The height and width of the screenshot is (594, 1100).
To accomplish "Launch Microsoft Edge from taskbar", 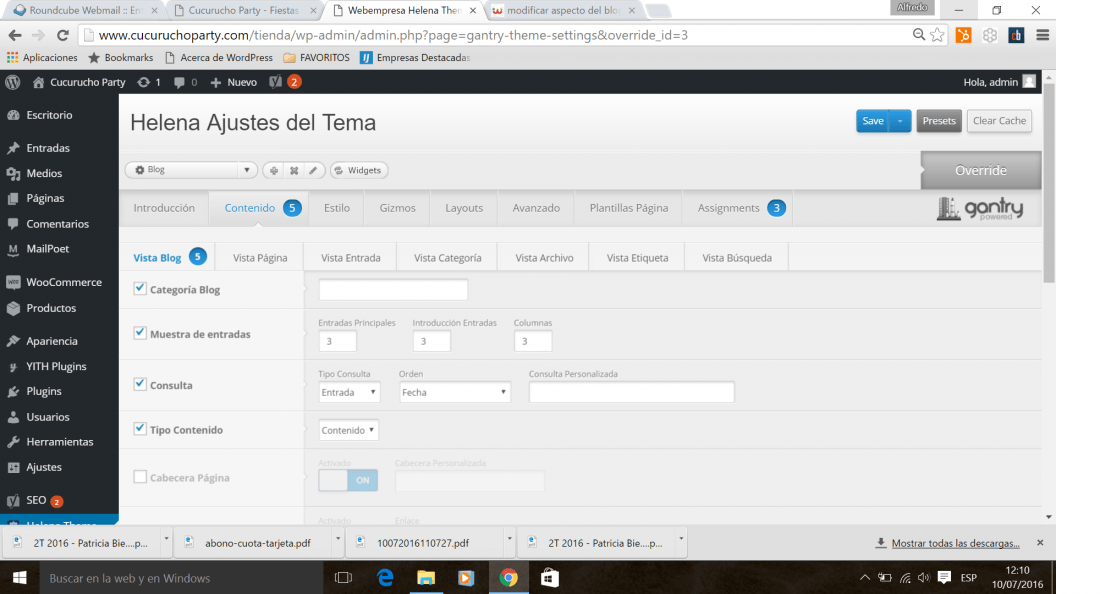I will tap(385, 578).
